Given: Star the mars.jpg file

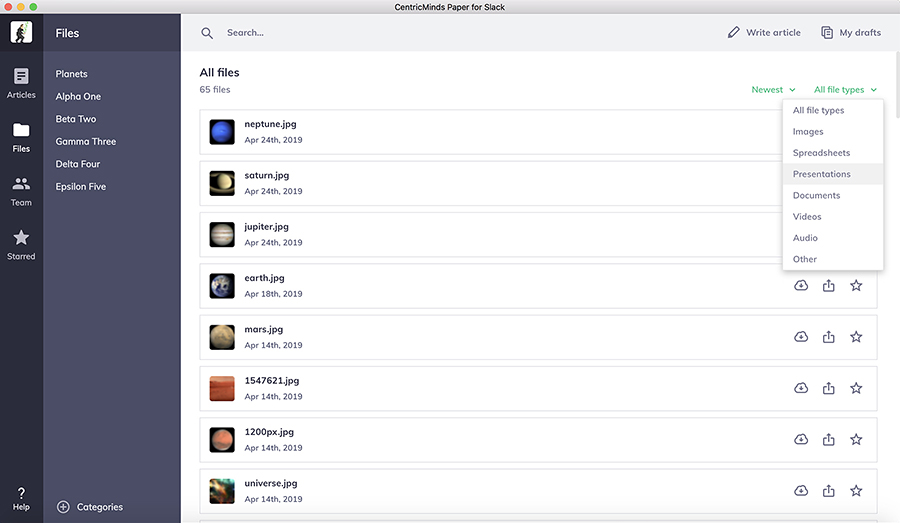Looking at the screenshot, I should pyautogui.click(x=856, y=337).
